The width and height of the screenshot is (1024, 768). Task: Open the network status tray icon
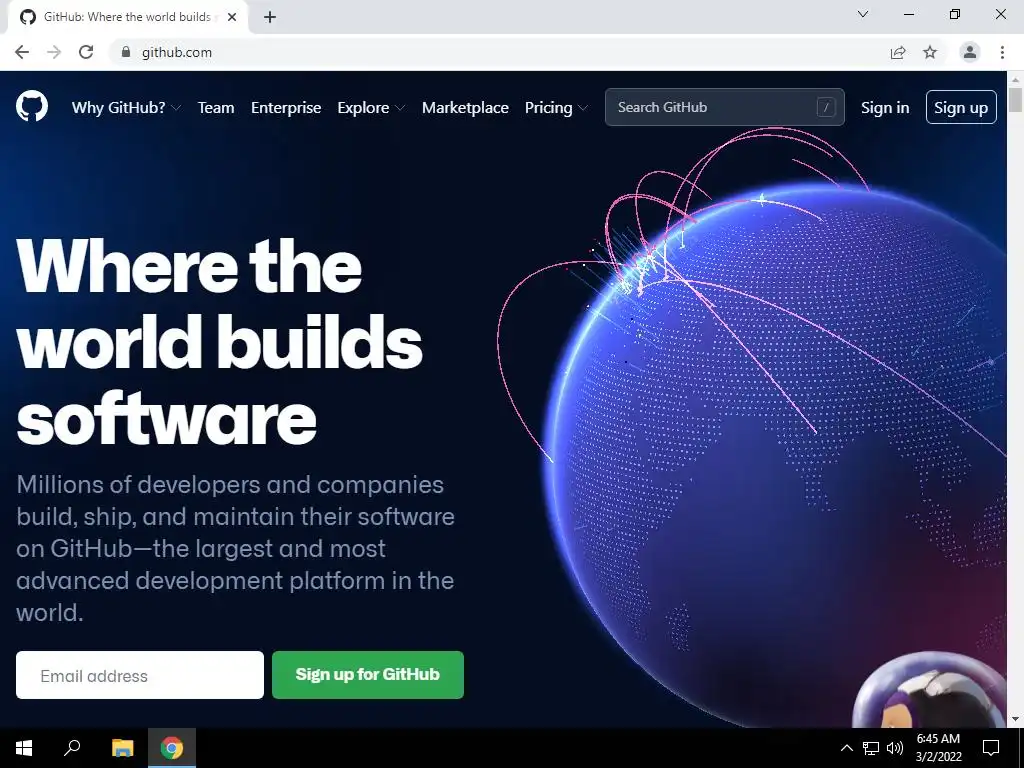click(x=871, y=748)
